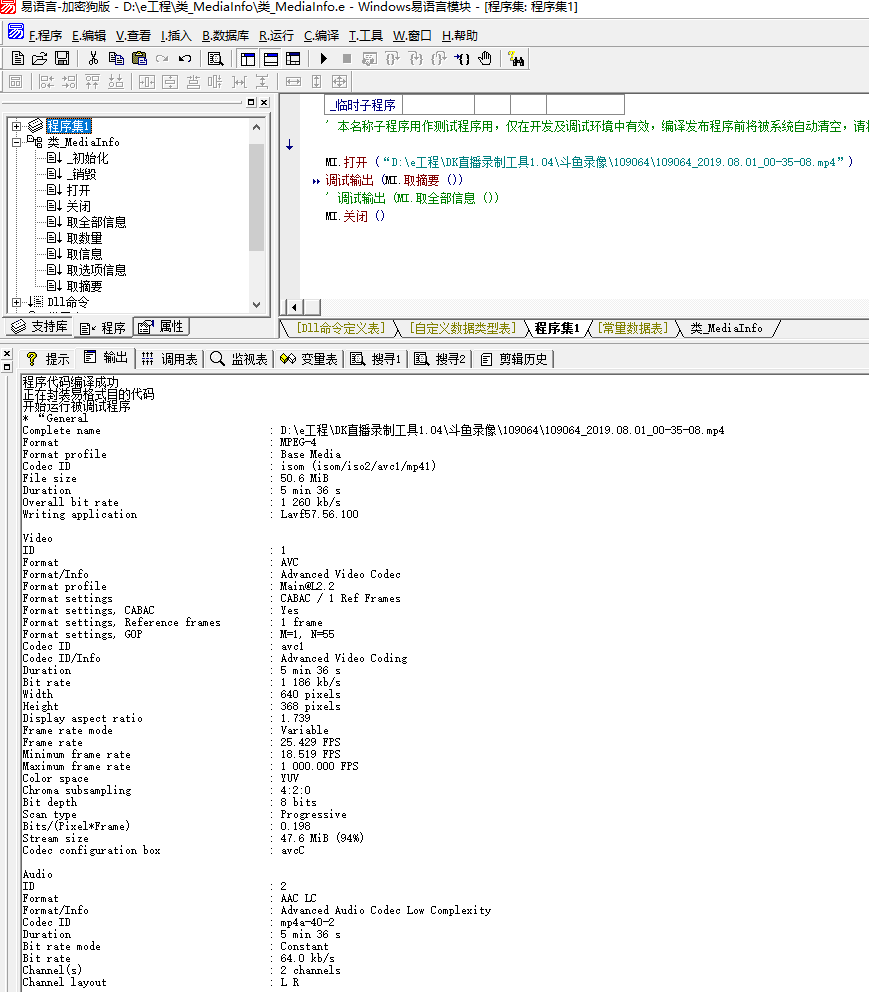Open the R.运行 menu
This screenshot has width=869, height=992.
276,35
